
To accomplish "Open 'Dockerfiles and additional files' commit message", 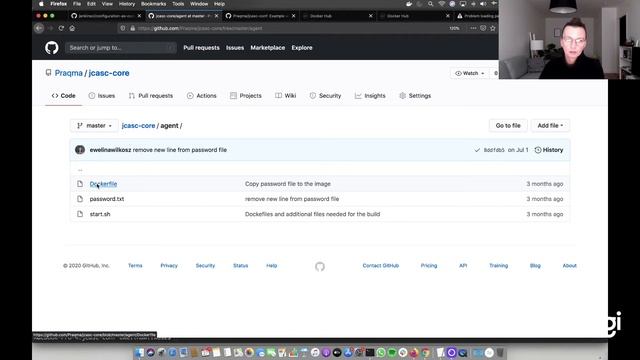I will tap(312, 214).
